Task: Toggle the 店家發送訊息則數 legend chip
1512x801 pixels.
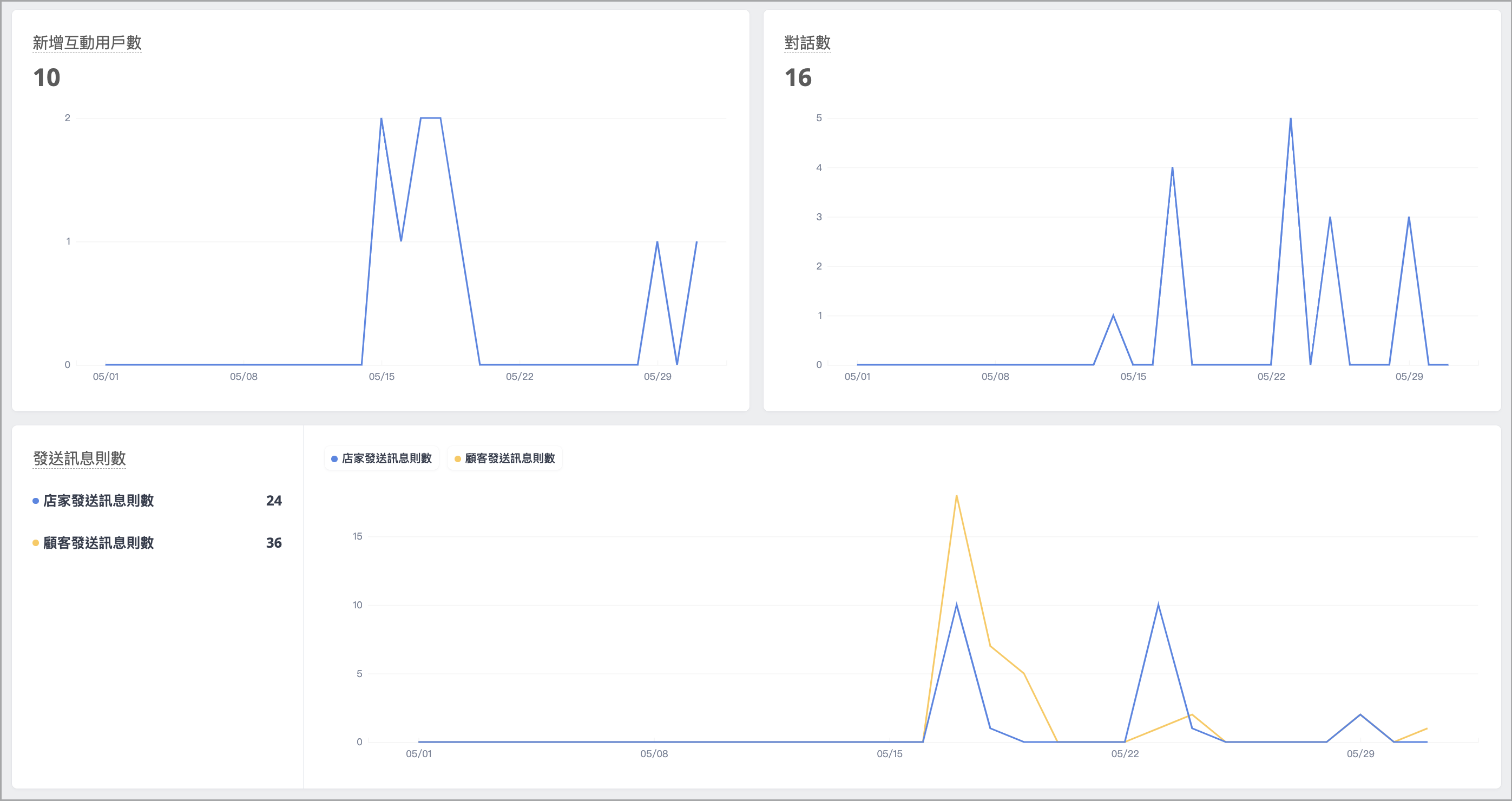Action: pyautogui.click(x=382, y=458)
